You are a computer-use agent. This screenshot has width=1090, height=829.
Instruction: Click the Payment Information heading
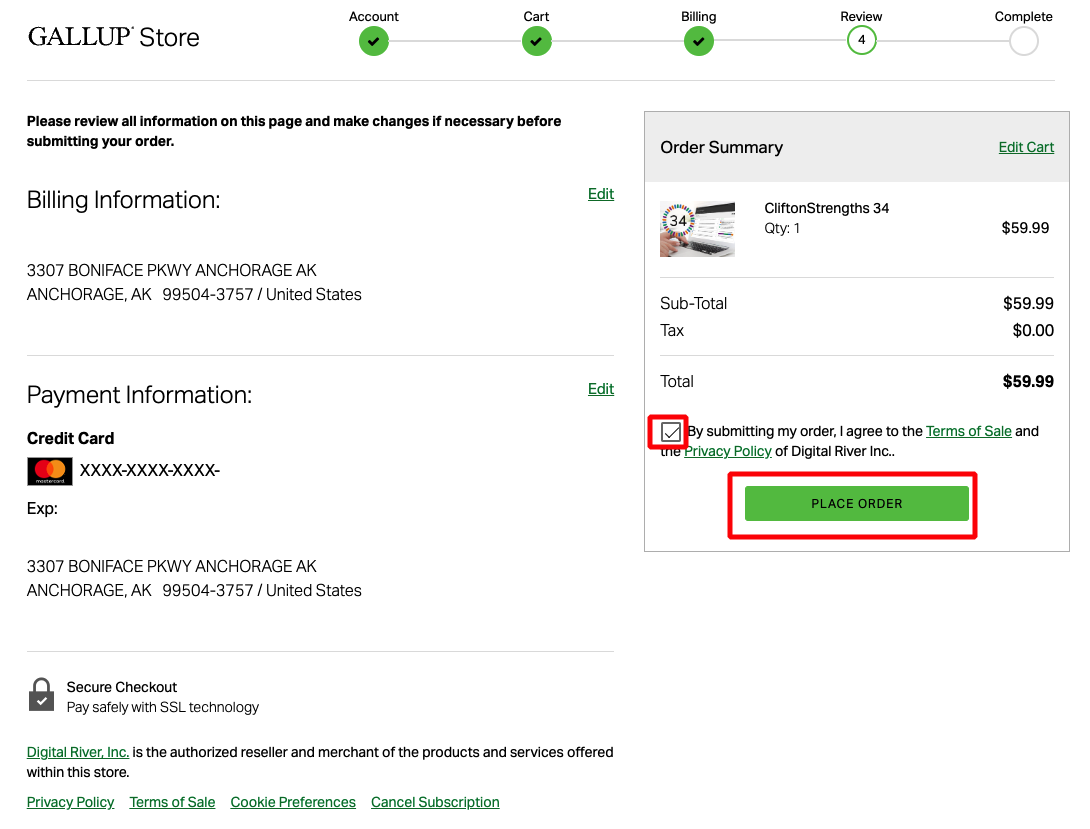pos(139,395)
